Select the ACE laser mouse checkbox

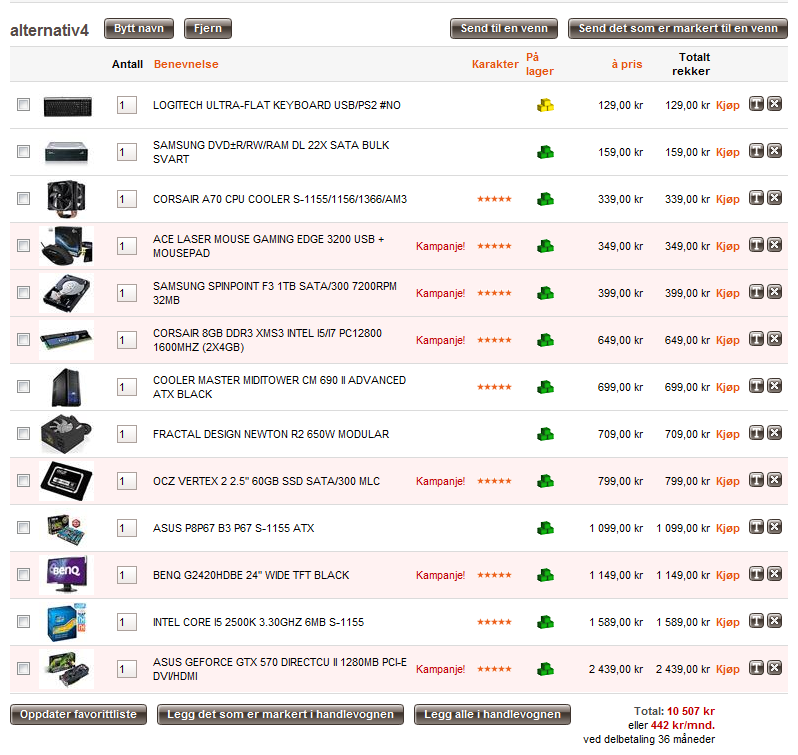coord(23,246)
